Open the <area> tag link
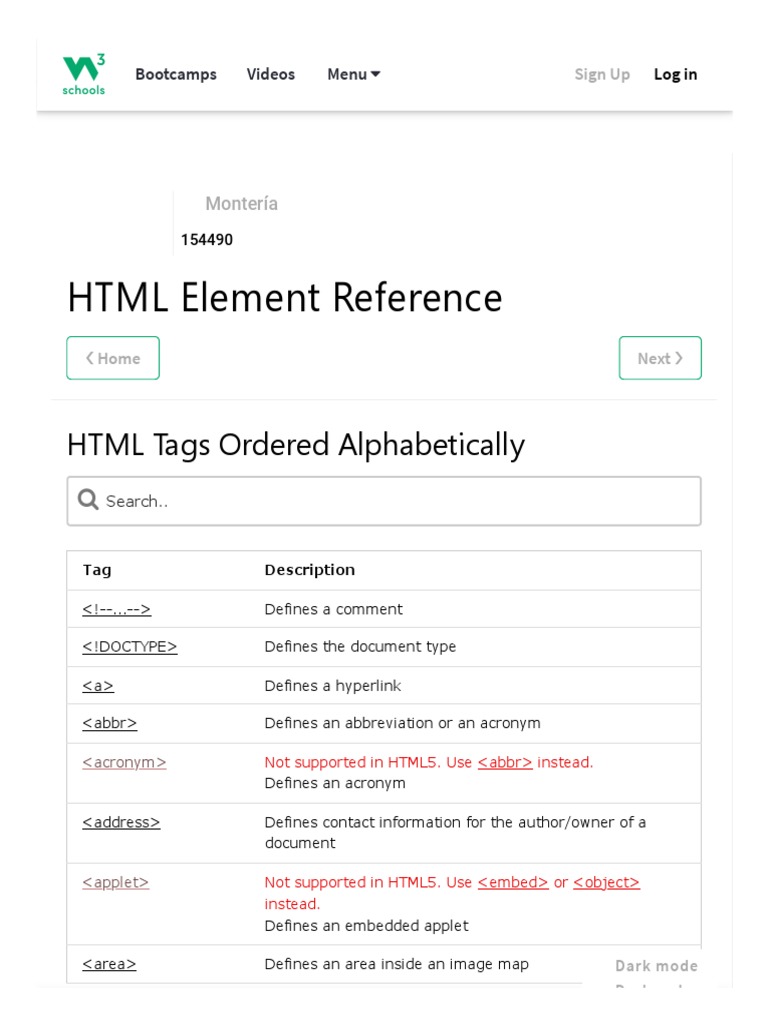Viewport: 768px width, 1024px height. (x=109, y=964)
